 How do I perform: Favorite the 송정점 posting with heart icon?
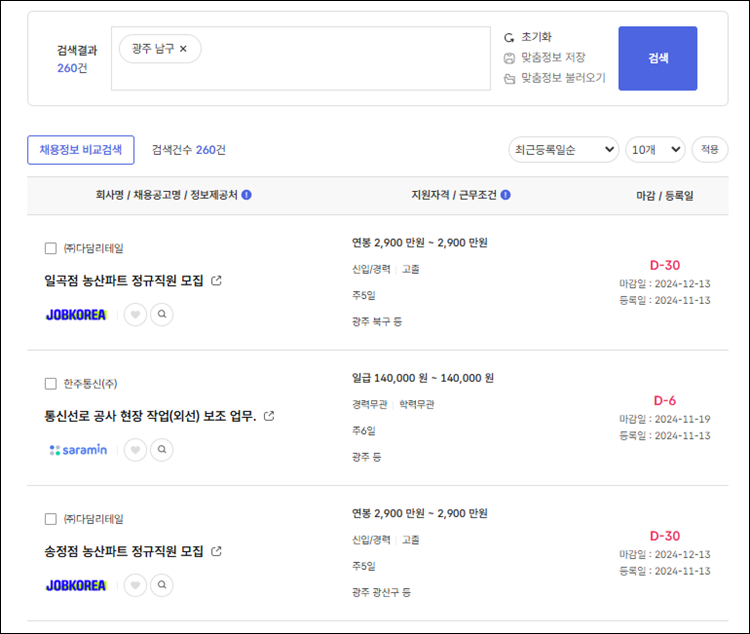135,585
